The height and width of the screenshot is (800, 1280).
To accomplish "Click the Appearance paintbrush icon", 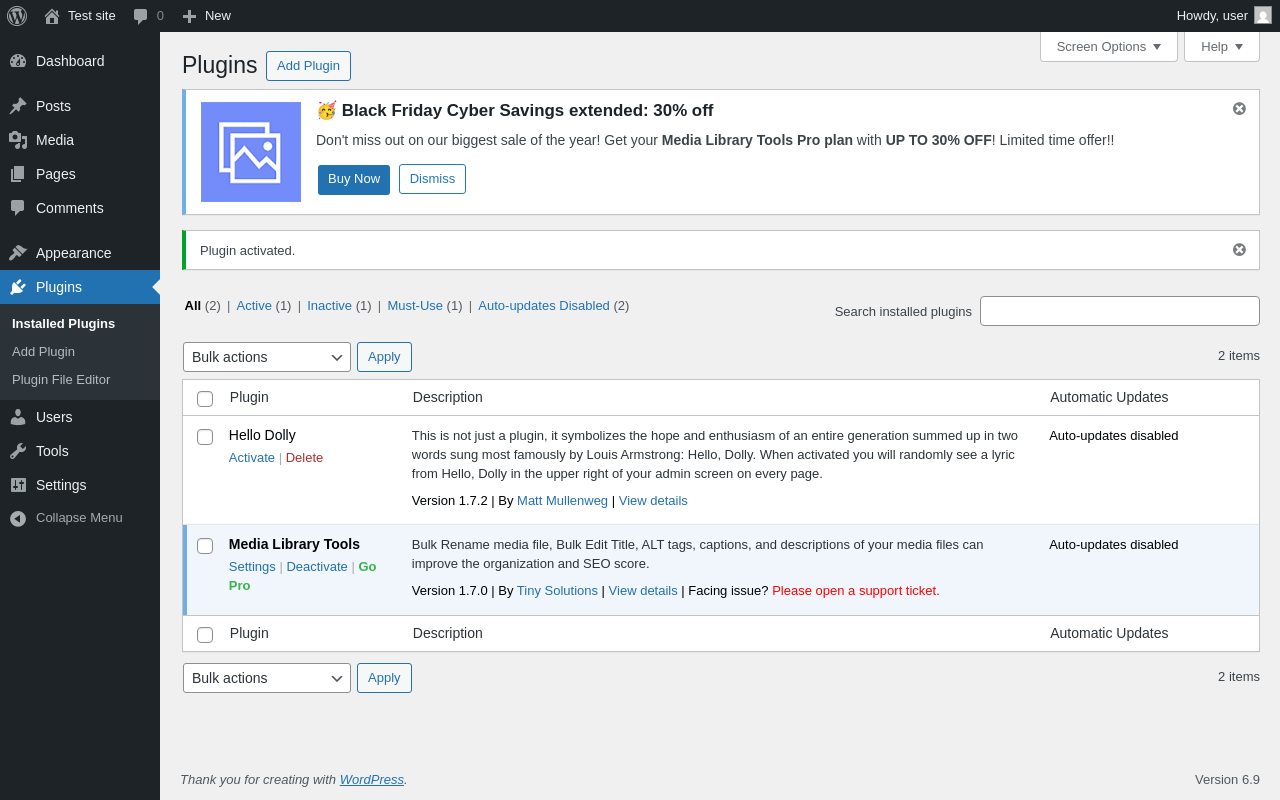I will (18, 253).
